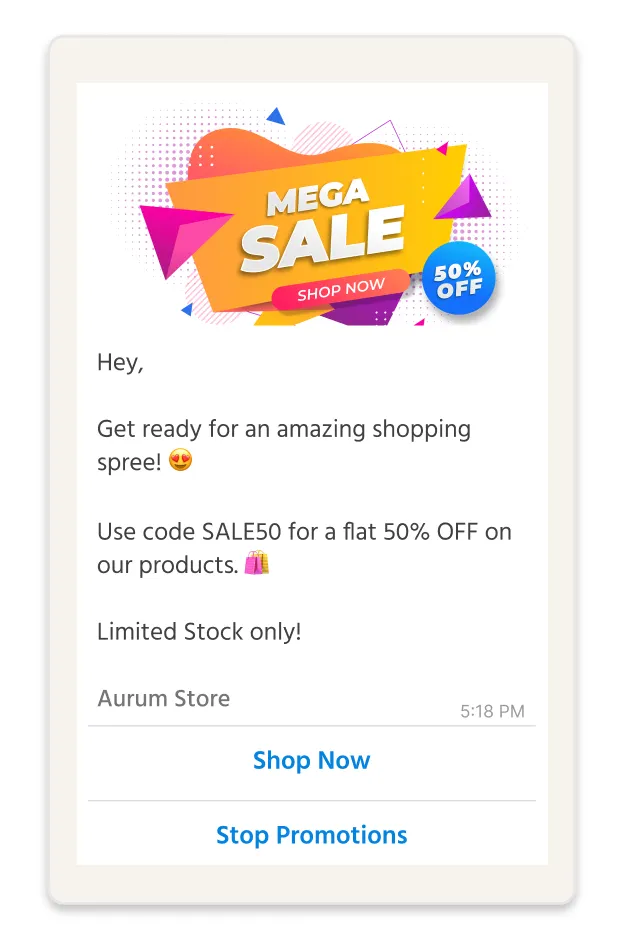Click the Shop Now button
This screenshot has height=948, width=628.
pyautogui.click(x=311, y=761)
